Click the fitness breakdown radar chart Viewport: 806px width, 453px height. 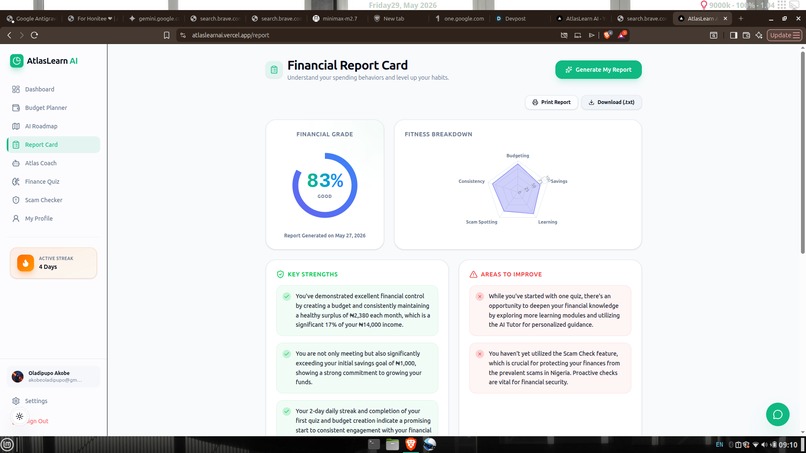click(517, 188)
